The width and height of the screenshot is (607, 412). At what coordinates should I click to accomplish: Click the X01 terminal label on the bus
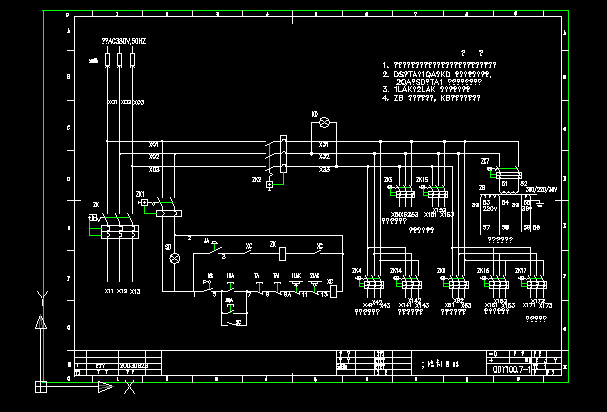click(154, 144)
